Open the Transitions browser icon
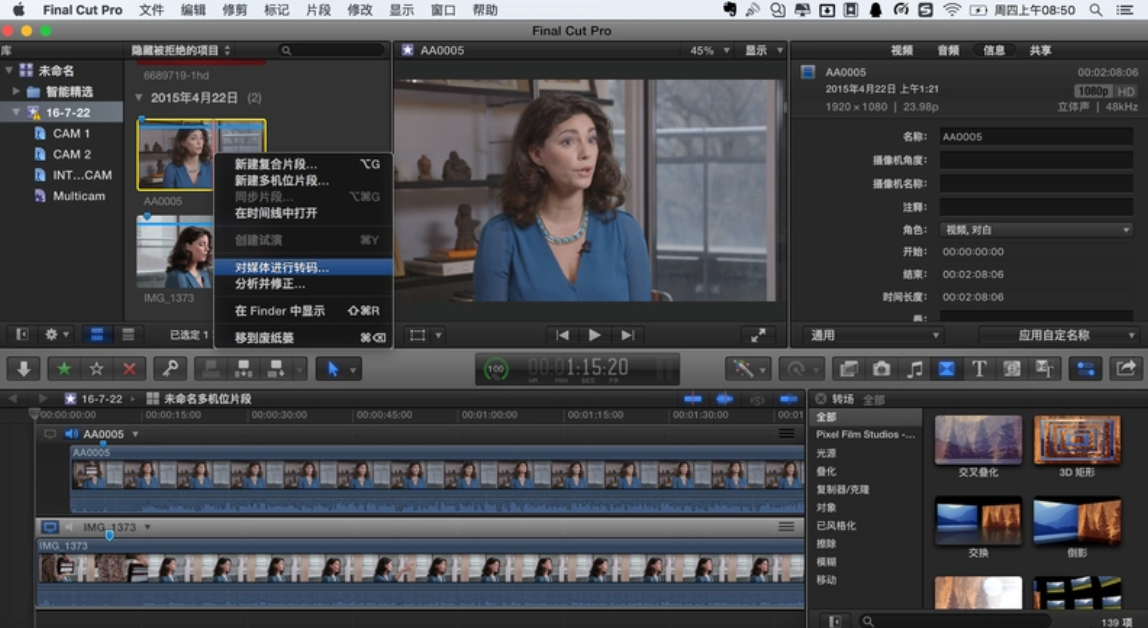The width and height of the screenshot is (1148, 628). click(x=947, y=369)
